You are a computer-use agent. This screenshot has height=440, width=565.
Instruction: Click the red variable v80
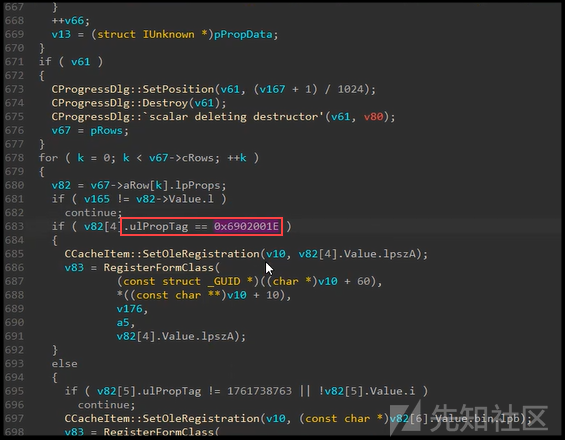pos(373,117)
